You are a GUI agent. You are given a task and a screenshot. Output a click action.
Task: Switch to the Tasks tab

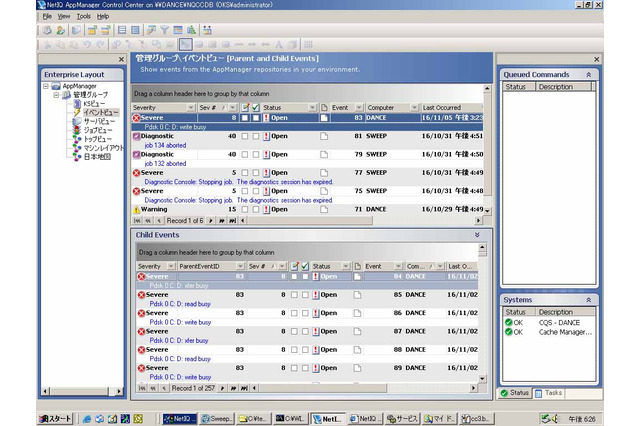(554, 393)
